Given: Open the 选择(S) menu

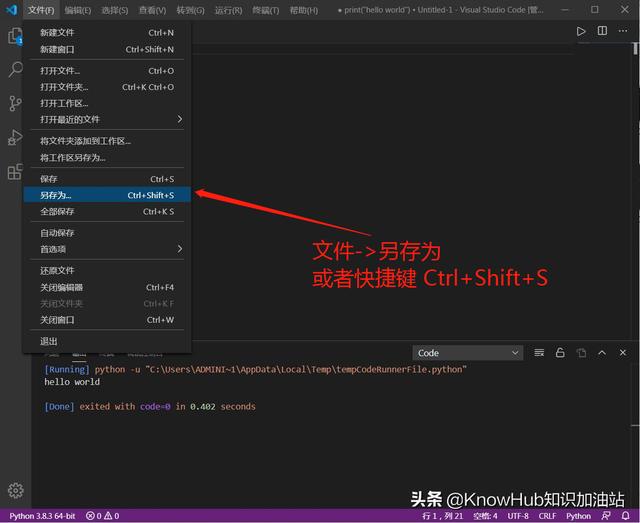Looking at the screenshot, I should (115, 10).
